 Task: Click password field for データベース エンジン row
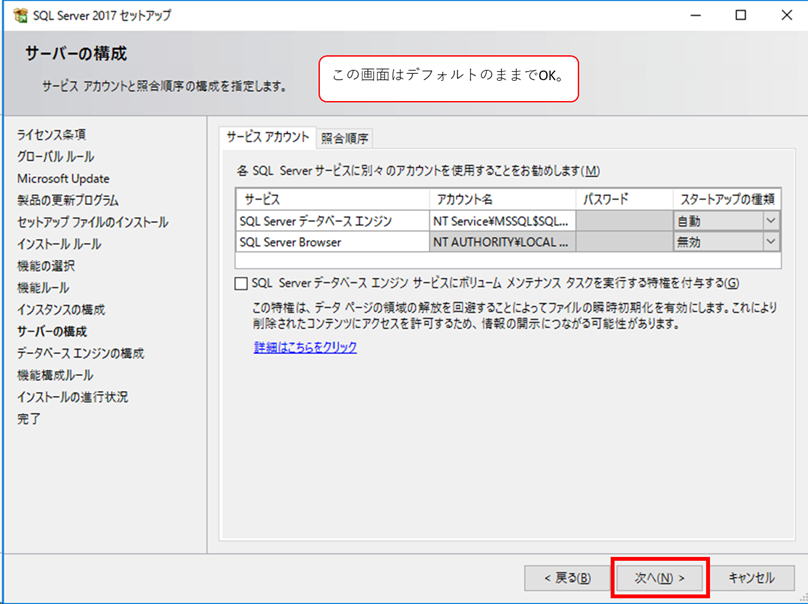[x=625, y=221]
